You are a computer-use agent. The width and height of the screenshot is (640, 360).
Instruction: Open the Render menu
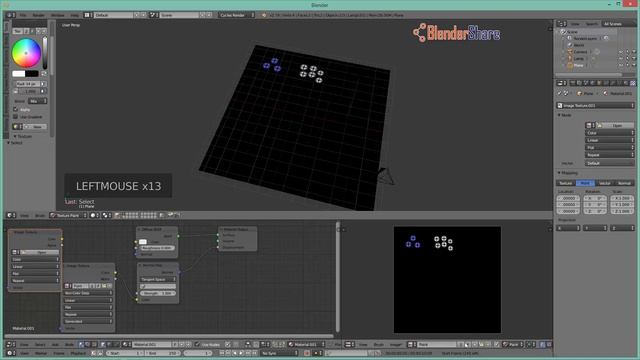(38, 15)
